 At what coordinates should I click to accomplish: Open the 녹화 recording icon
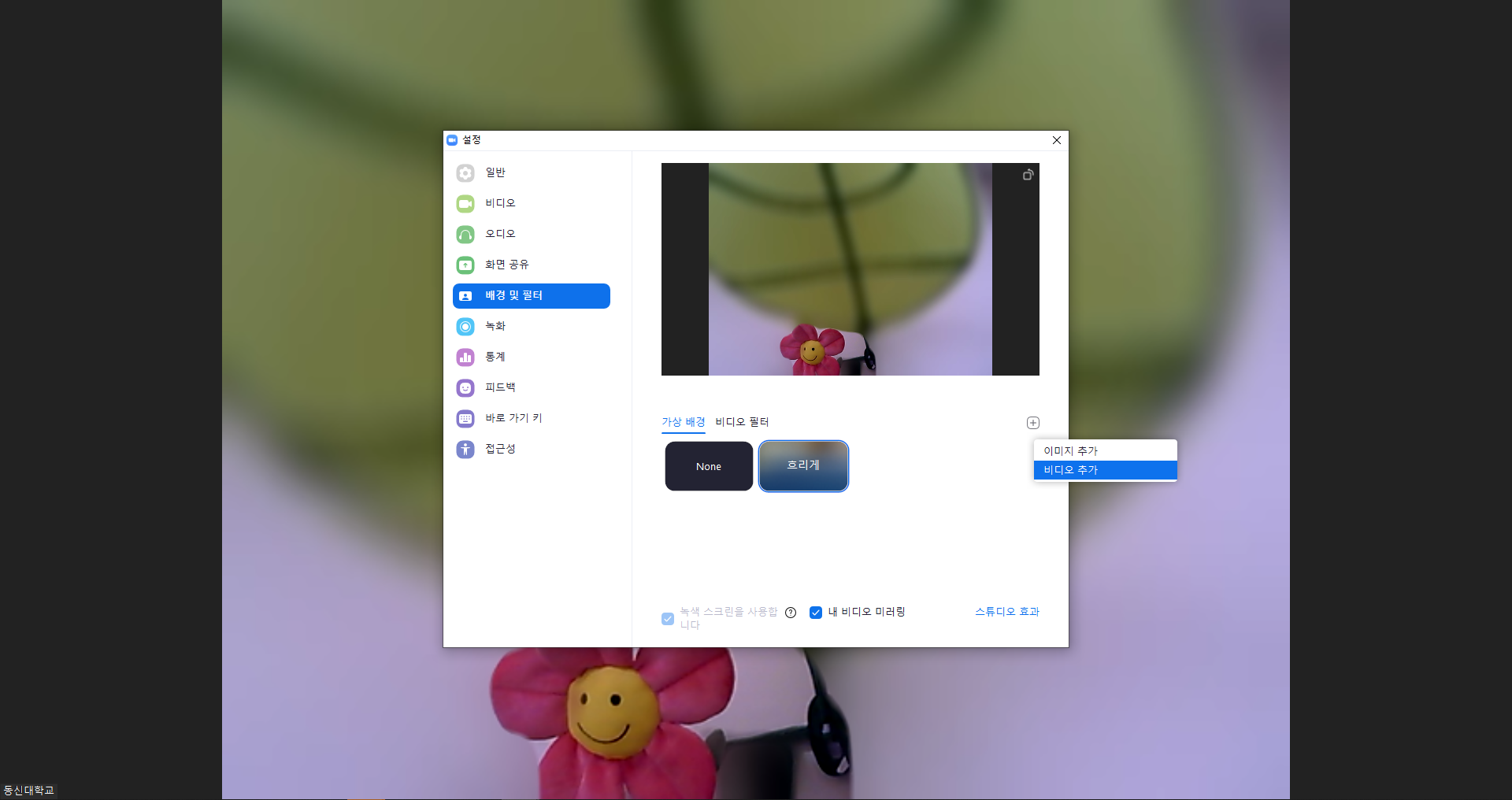pos(465,326)
